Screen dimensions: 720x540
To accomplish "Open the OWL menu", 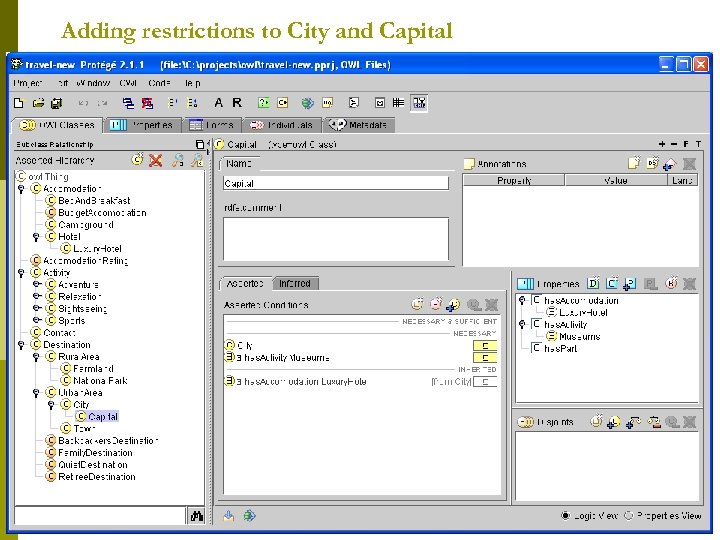I will pyautogui.click(x=128, y=83).
